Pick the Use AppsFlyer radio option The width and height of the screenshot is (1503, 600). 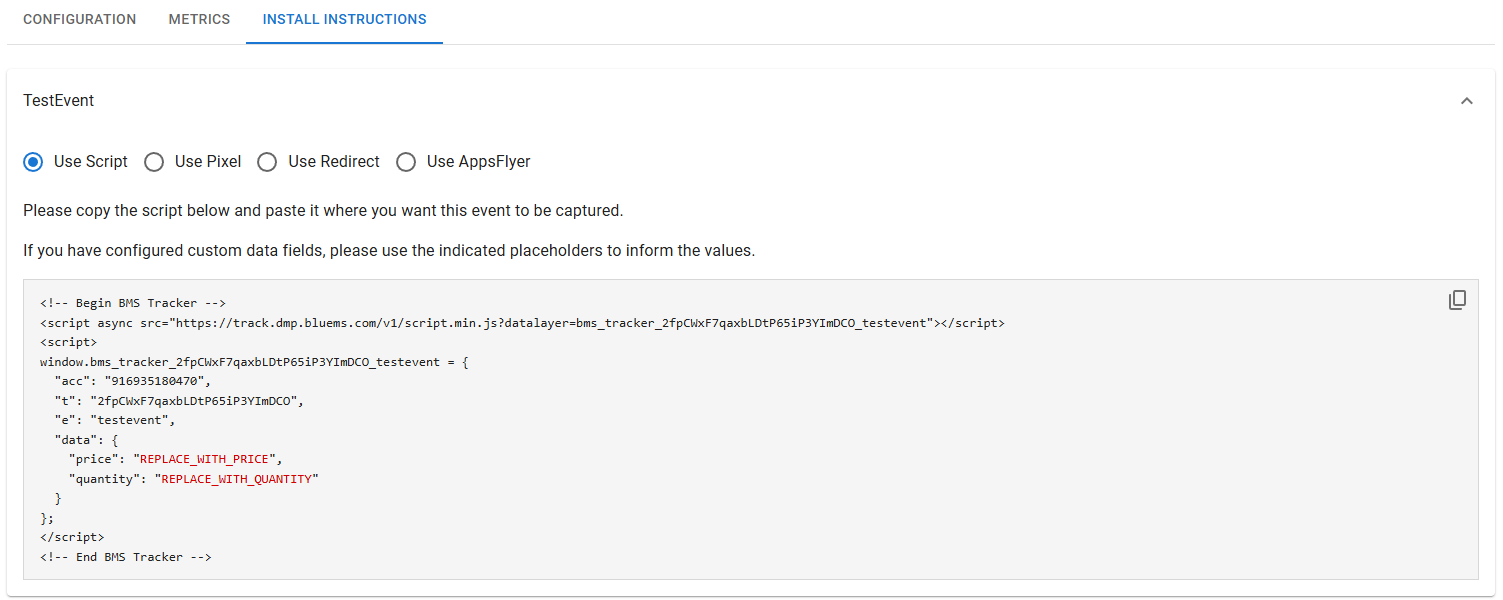coord(406,162)
